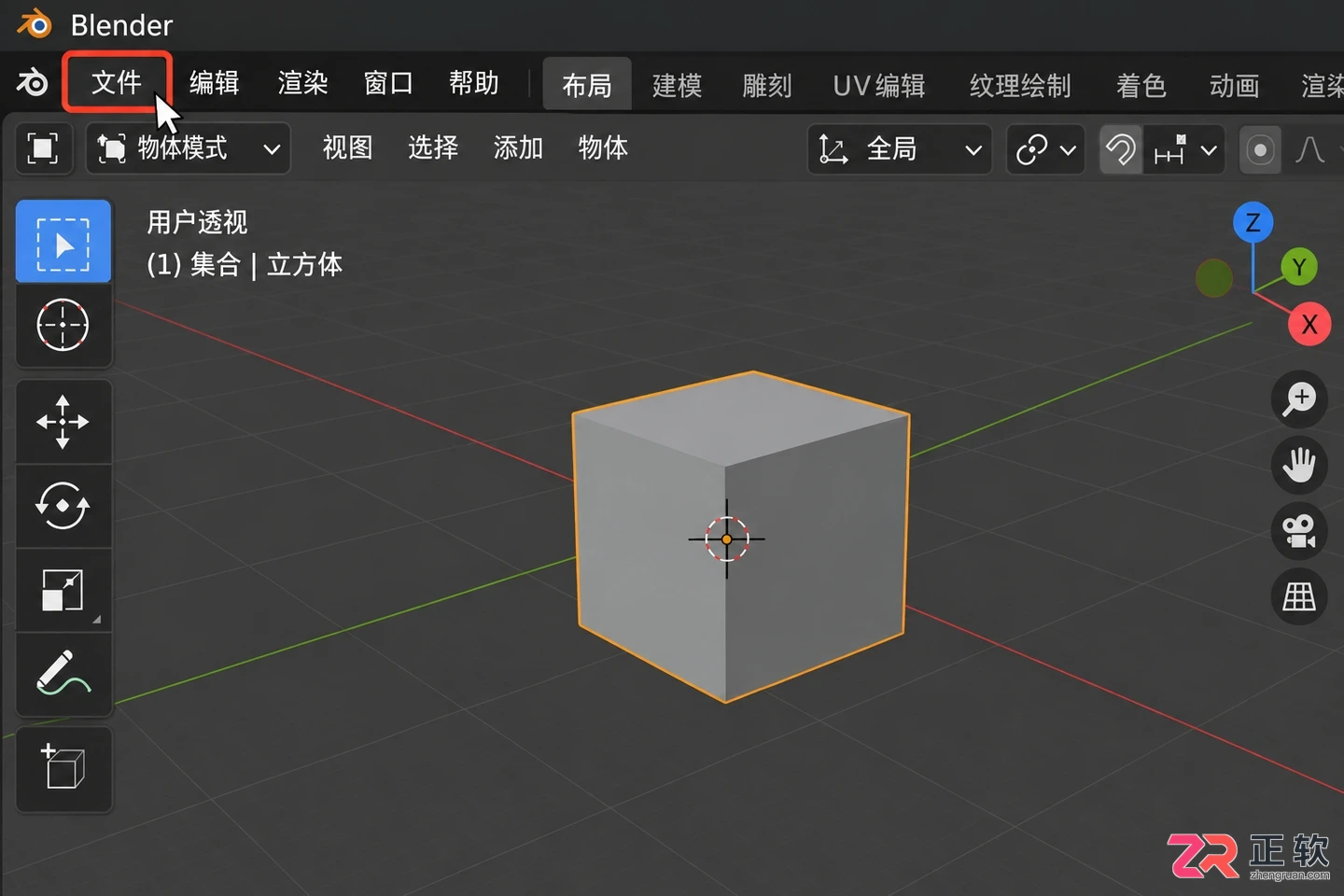Screen dimensions: 1344x896
Task: Open the 物体 viewport menu
Action: (x=603, y=147)
